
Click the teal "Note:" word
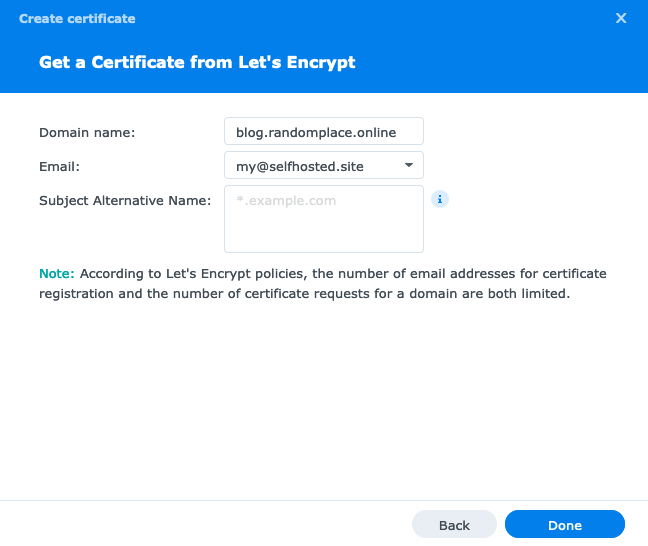click(x=57, y=273)
